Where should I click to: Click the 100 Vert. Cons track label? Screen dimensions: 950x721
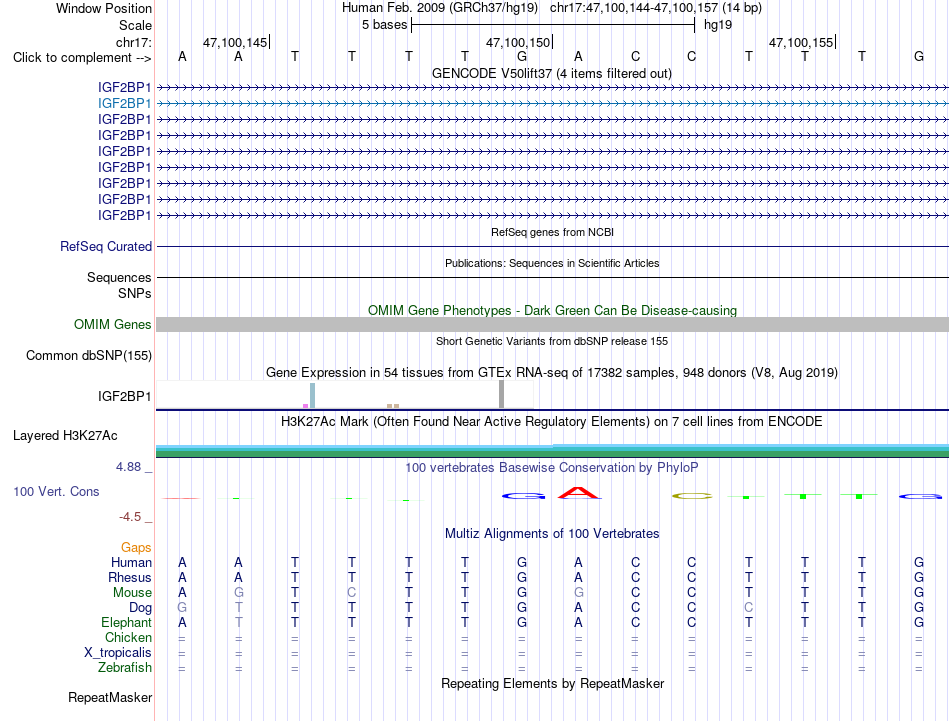[56, 492]
